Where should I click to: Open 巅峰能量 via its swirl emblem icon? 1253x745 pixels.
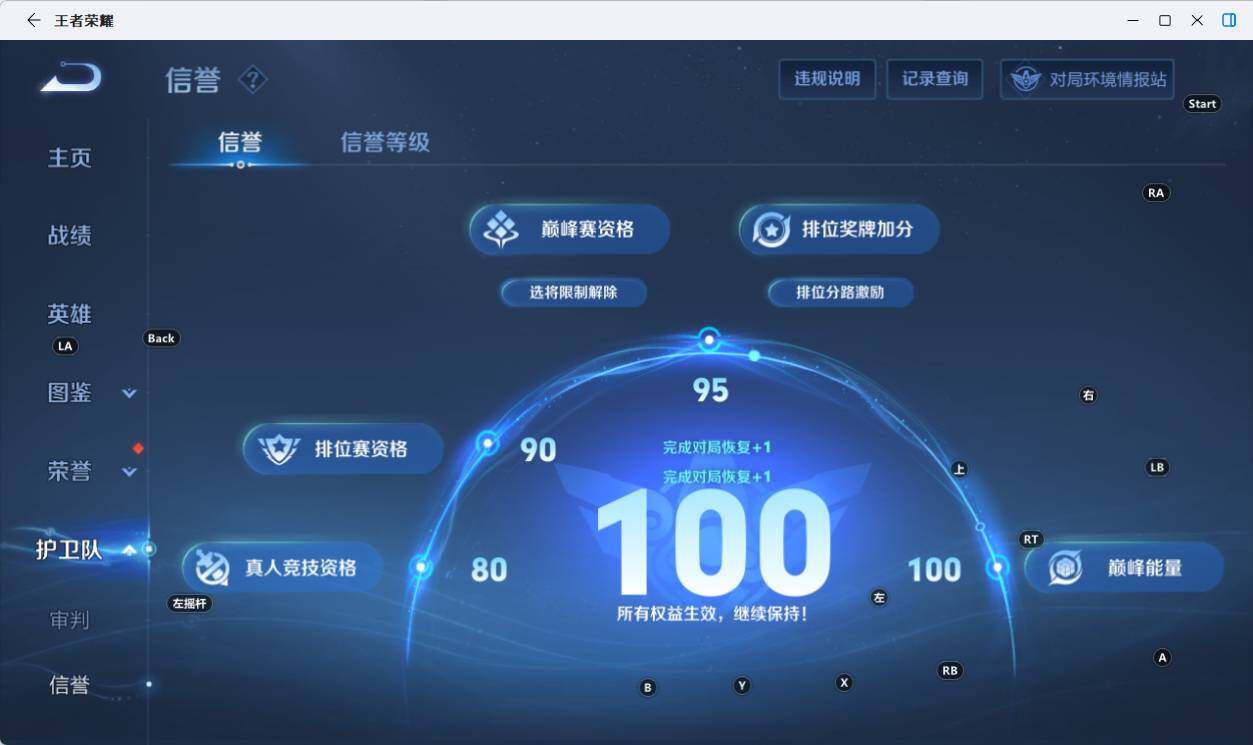click(x=1064, y=566)
